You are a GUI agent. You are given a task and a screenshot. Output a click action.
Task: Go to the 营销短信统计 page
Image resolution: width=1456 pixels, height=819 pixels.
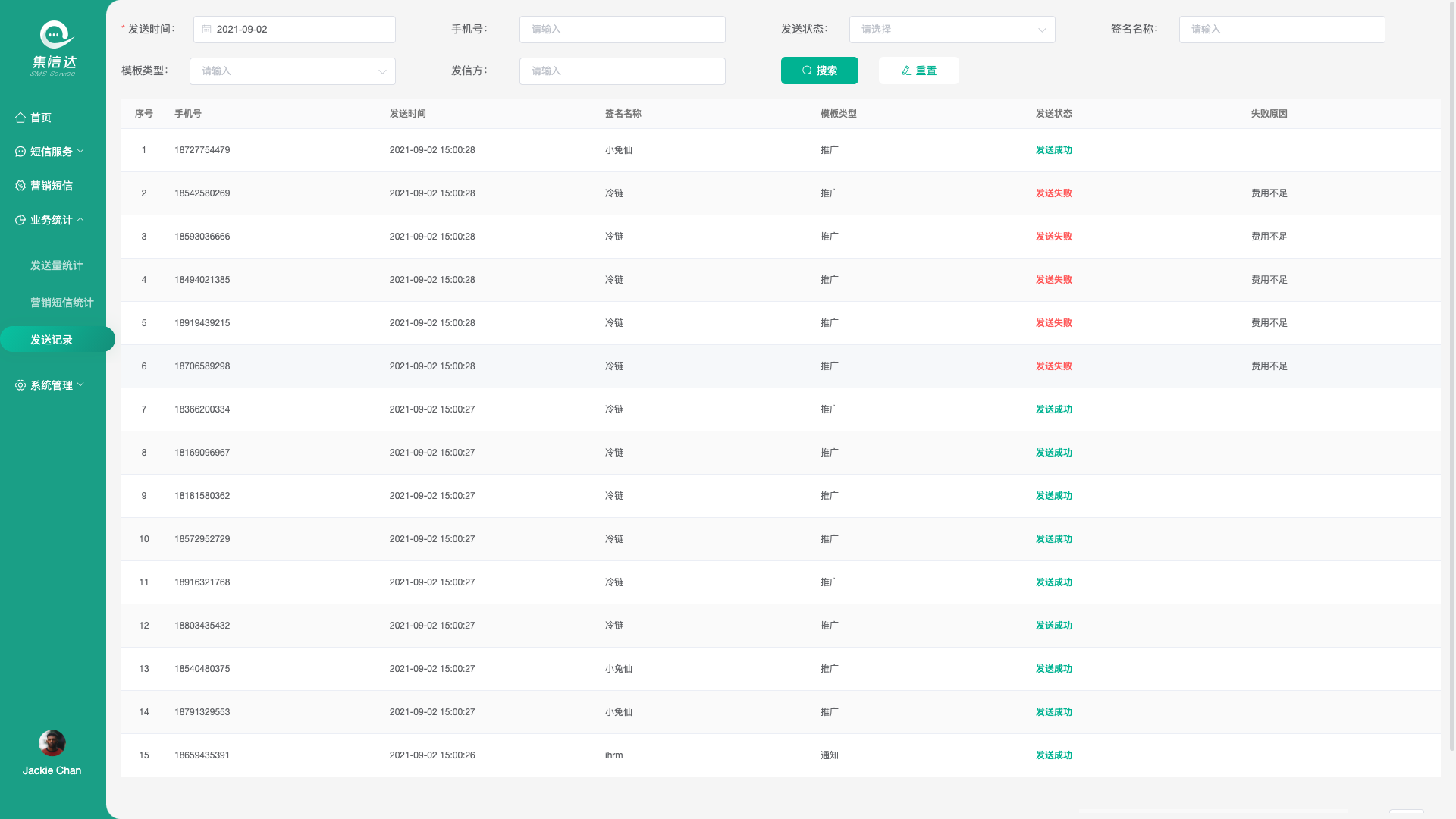pyautogui.click(x=62, y=303)
